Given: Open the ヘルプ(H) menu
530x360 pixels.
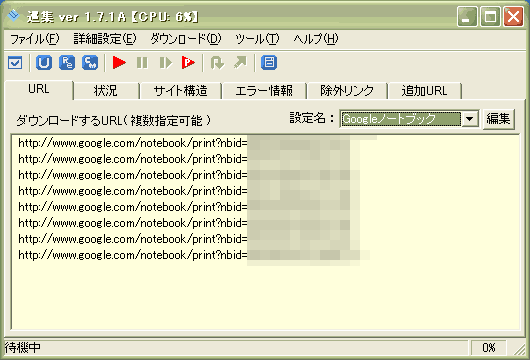Looking at the screenshot, I should tap(316, 39).
